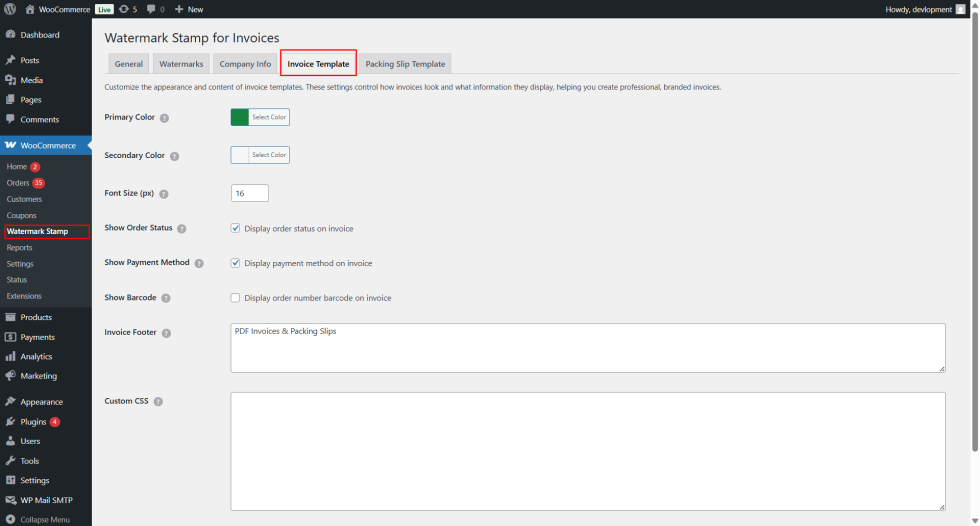Screen dimensions: 980x526
Task: Click help icon beside Invoice Footer
Action: click(x=166, y=333)
